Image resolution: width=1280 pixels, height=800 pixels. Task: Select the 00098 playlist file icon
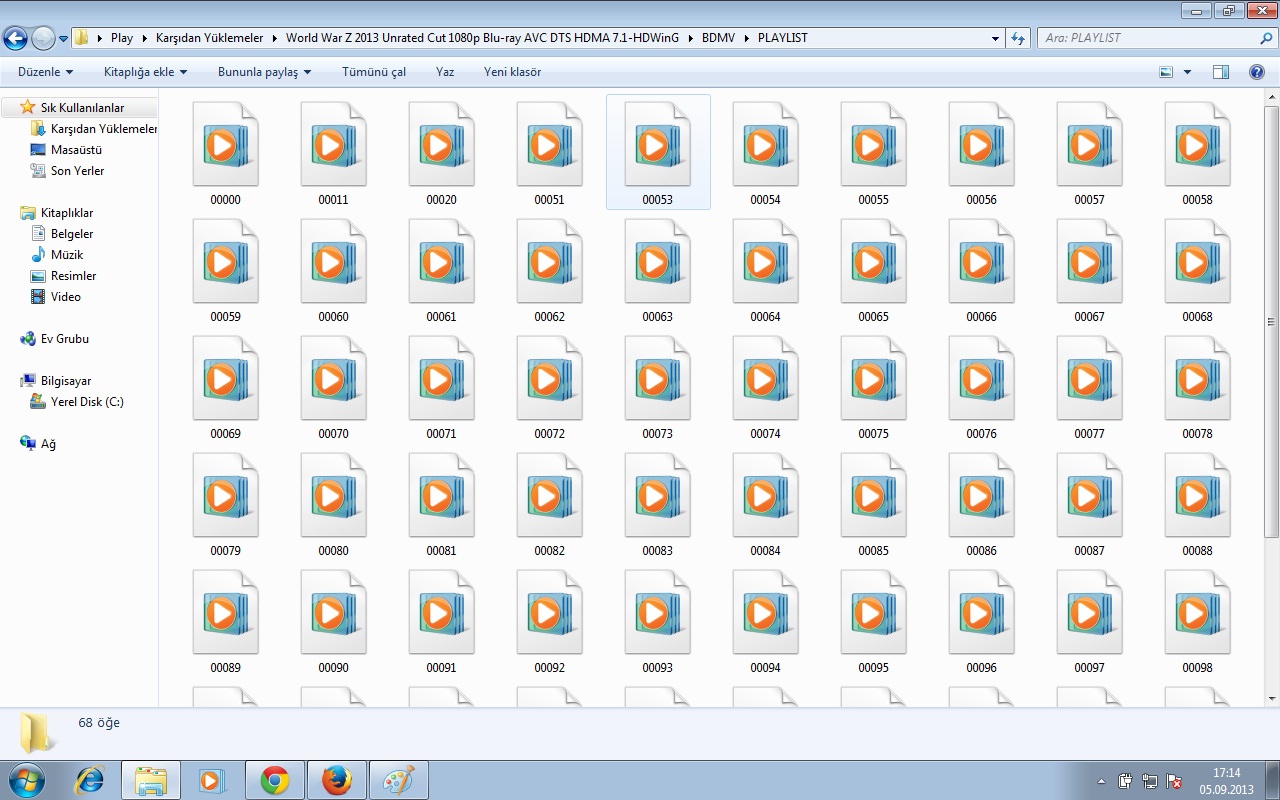click(1197, 613)
